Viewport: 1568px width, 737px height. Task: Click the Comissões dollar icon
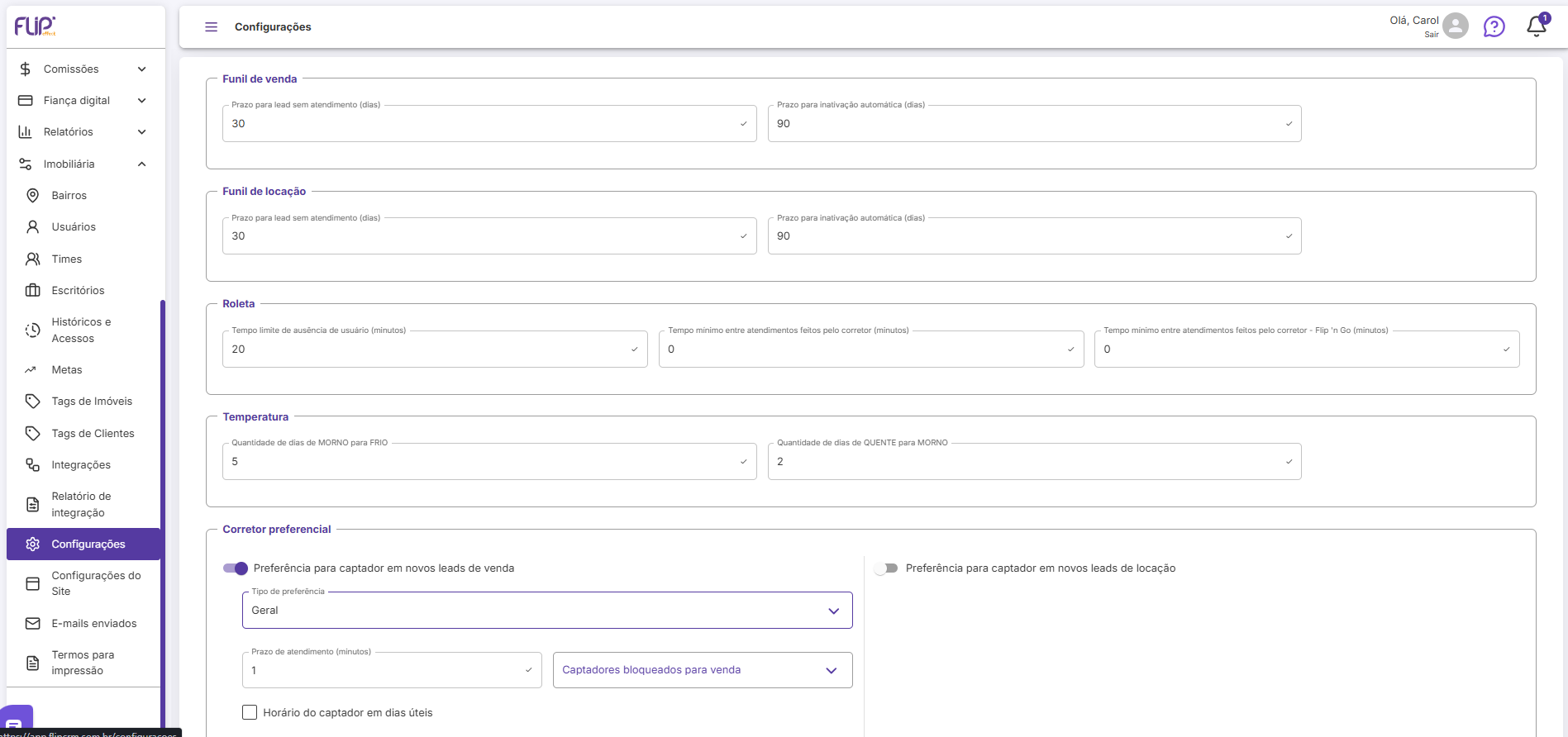(x=26, y=69)
